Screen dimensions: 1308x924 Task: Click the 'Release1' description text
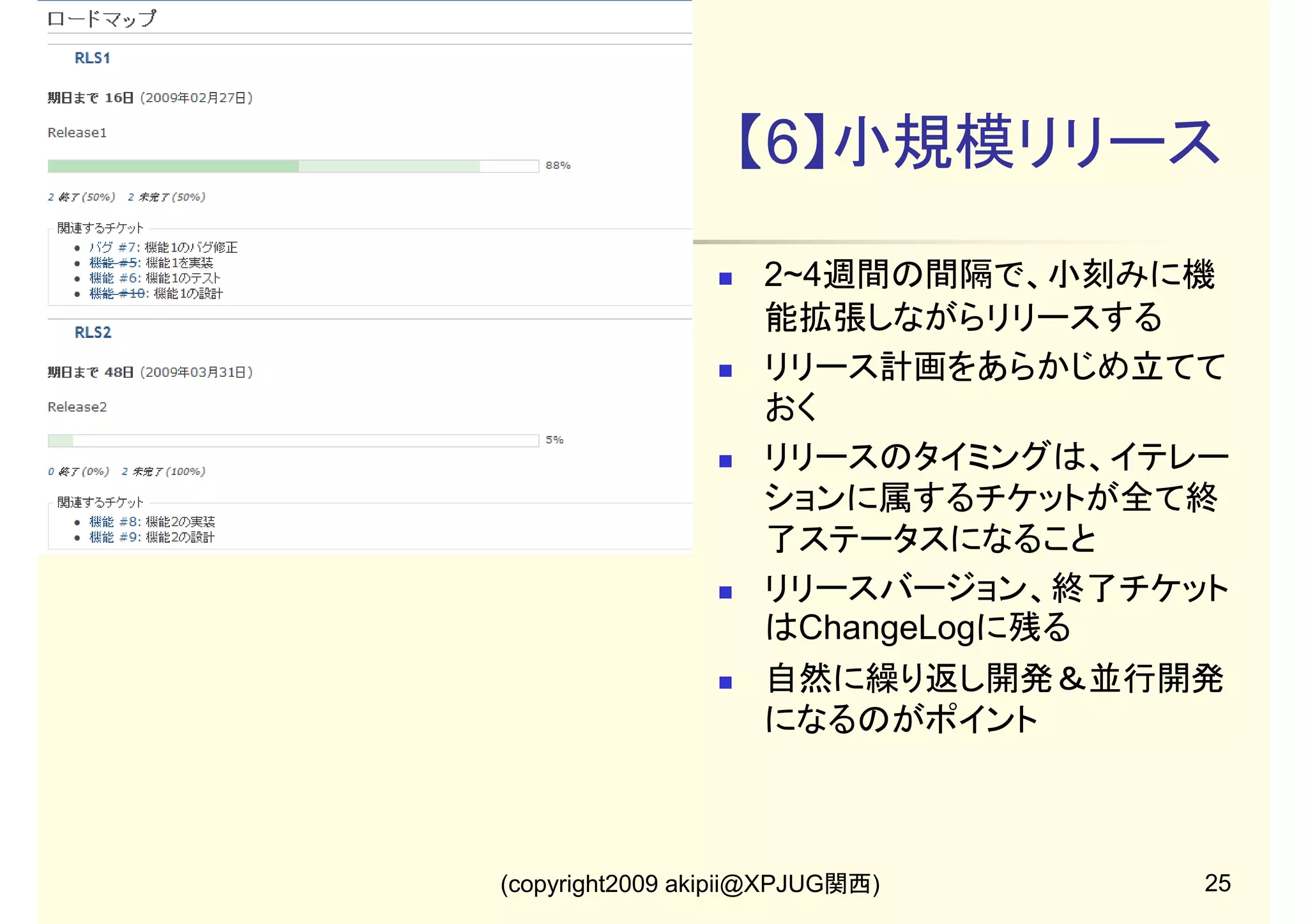tap(77, 133)
